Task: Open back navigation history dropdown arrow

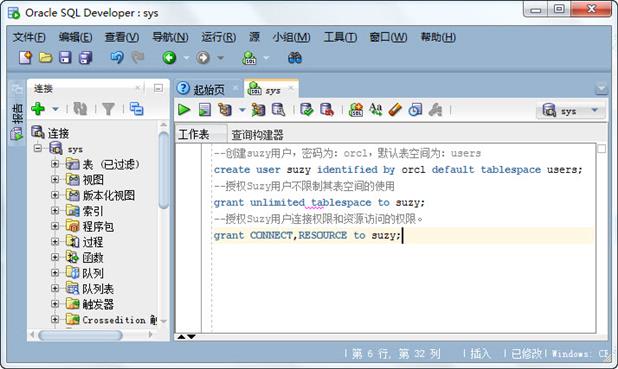Action: click(x=186, y=58)
